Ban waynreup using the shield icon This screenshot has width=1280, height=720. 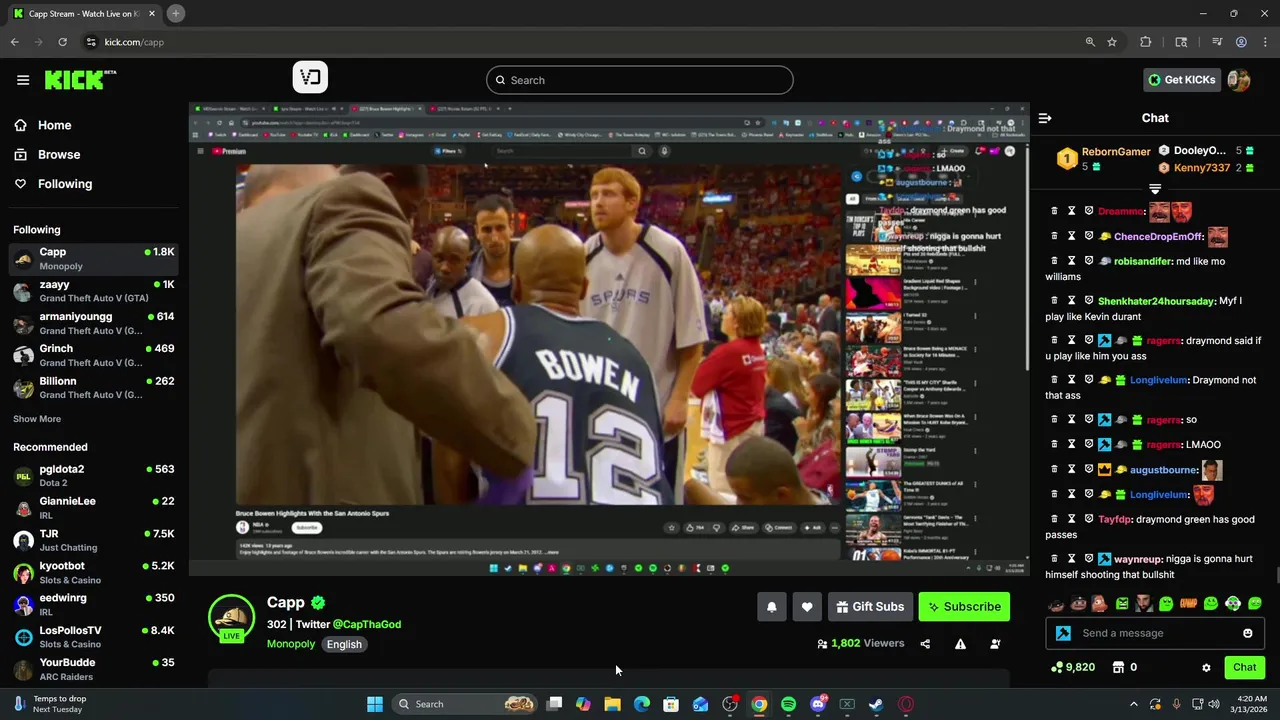1089,559
